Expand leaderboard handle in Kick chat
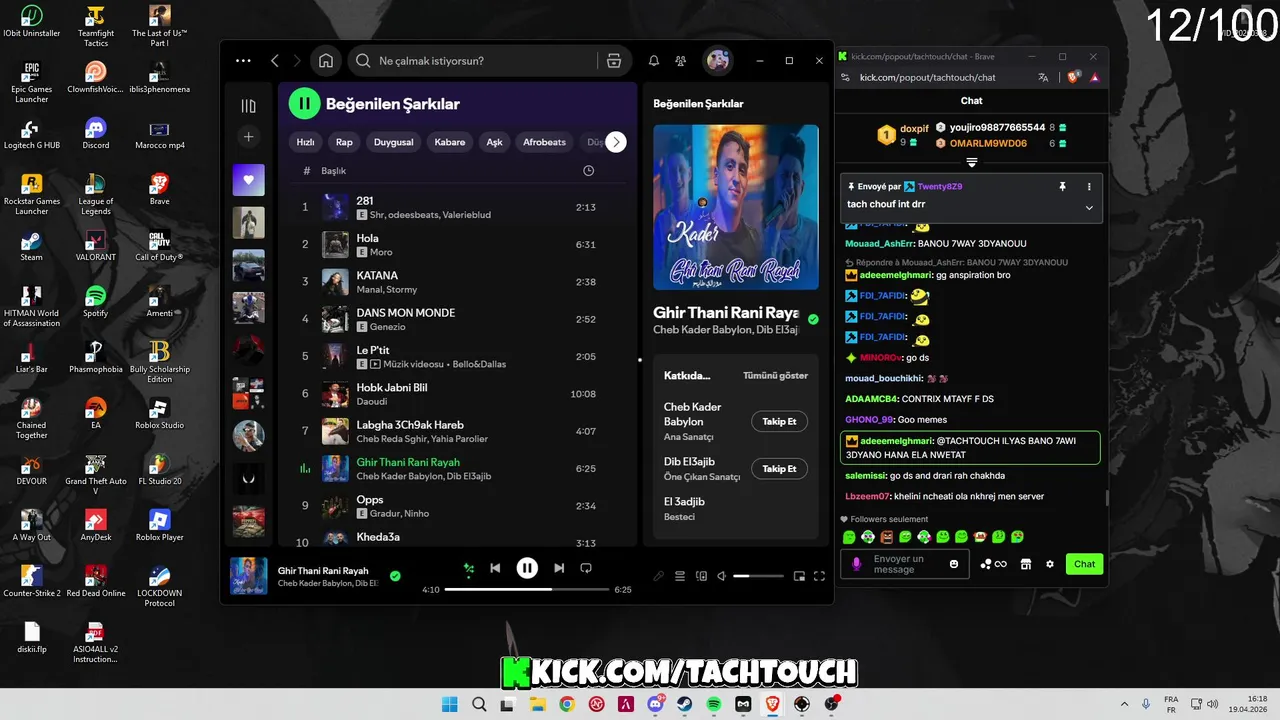 [x=971, y=162]
